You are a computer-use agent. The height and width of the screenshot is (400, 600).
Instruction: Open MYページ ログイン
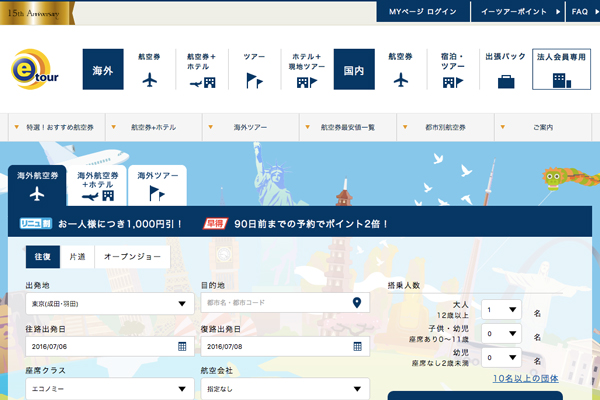pyautogui.click(x=423, y=11)
